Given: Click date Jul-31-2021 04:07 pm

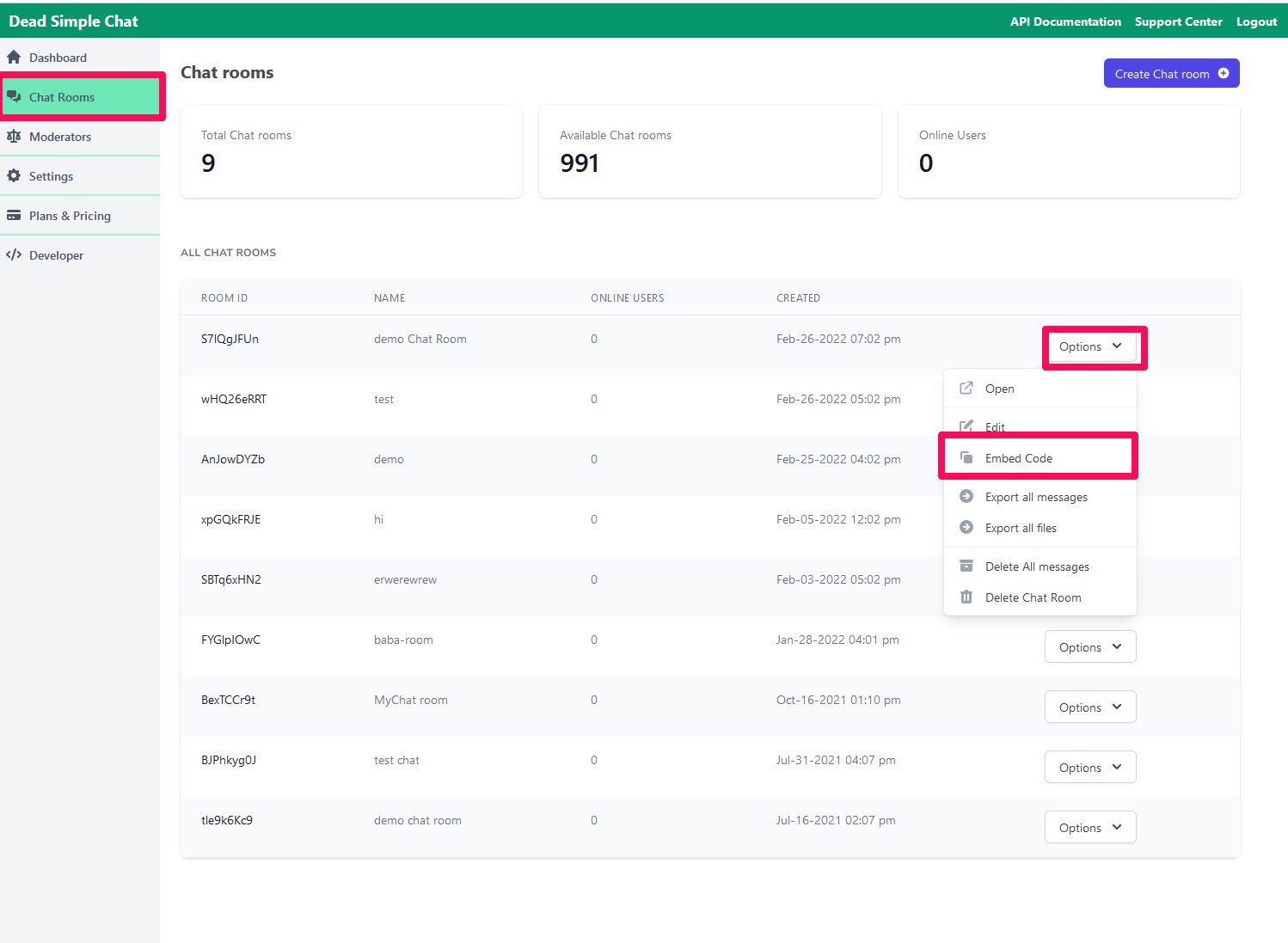Looking at the screenshot, I should (x=836, y=760).
